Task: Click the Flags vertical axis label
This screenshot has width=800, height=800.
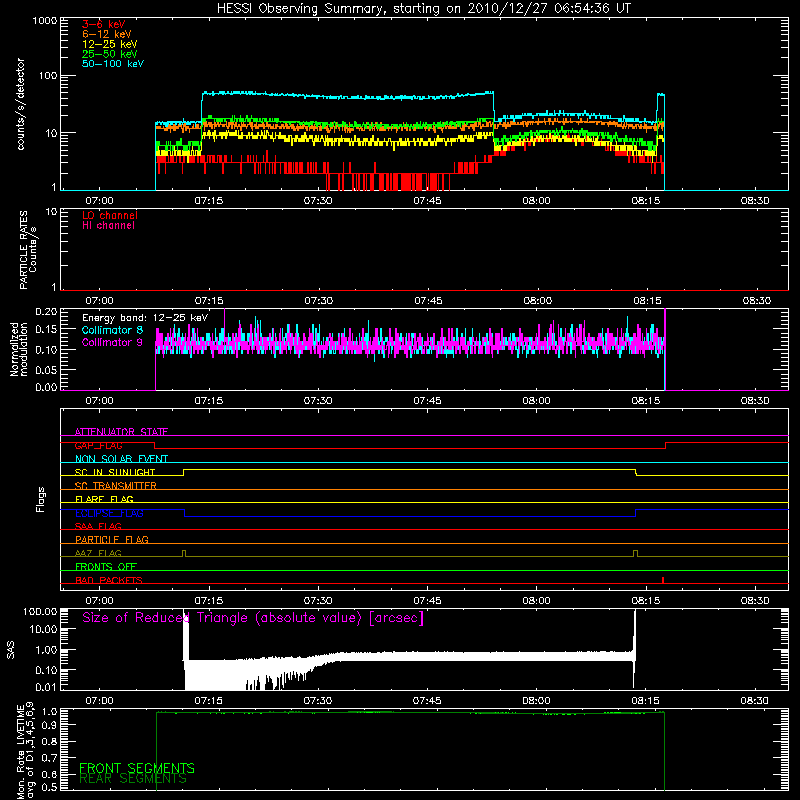Action: (x=41, y=499)
